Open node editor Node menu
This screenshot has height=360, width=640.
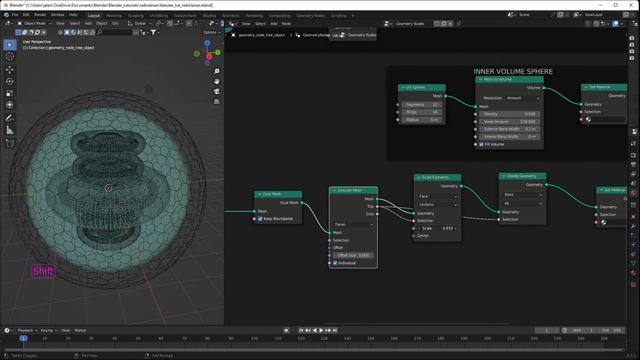pyautogui.click(x=287, y=24)
